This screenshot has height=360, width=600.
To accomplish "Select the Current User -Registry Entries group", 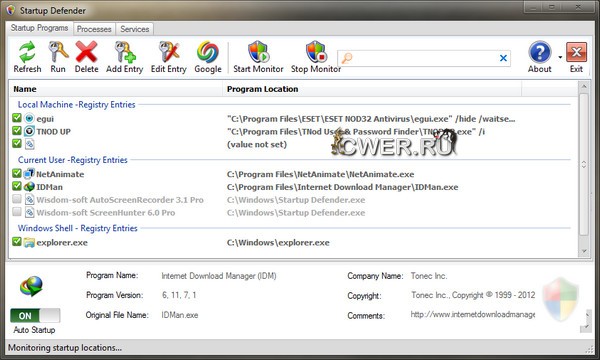I will point(73,160).
